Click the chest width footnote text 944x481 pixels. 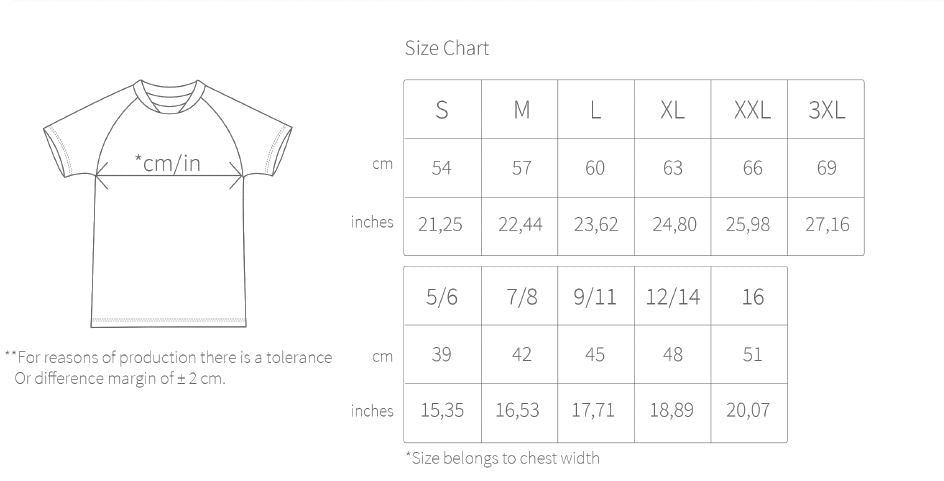[x=503, y=458]
